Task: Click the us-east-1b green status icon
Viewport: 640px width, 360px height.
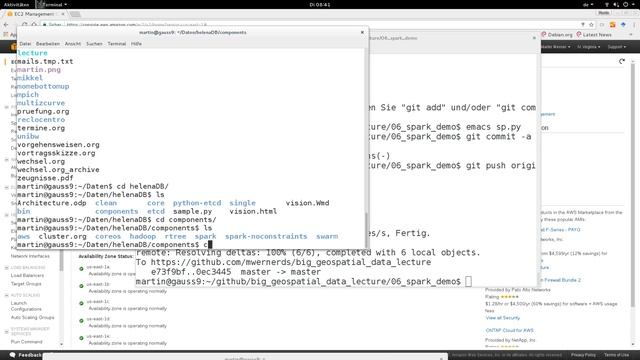Action: pyautogui.click(x=81, y=286)
